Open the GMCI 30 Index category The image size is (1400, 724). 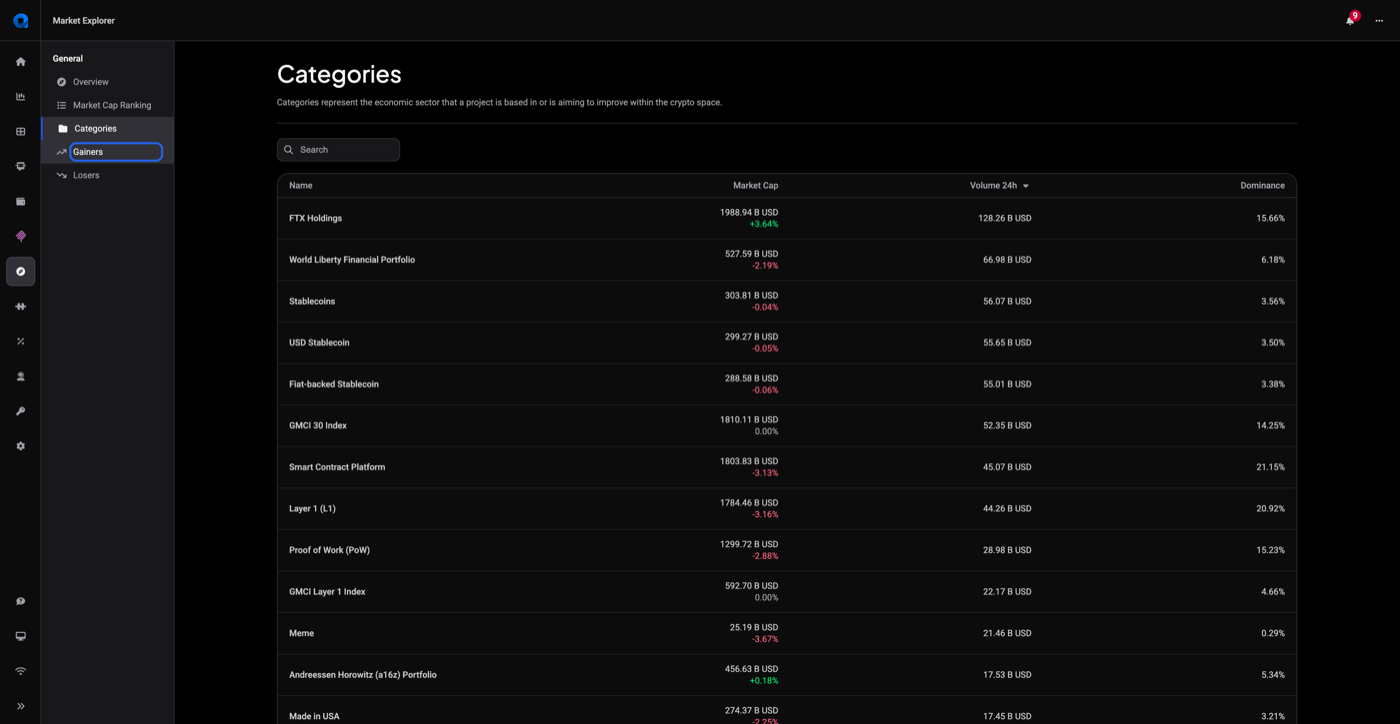[x=786, y=426]
